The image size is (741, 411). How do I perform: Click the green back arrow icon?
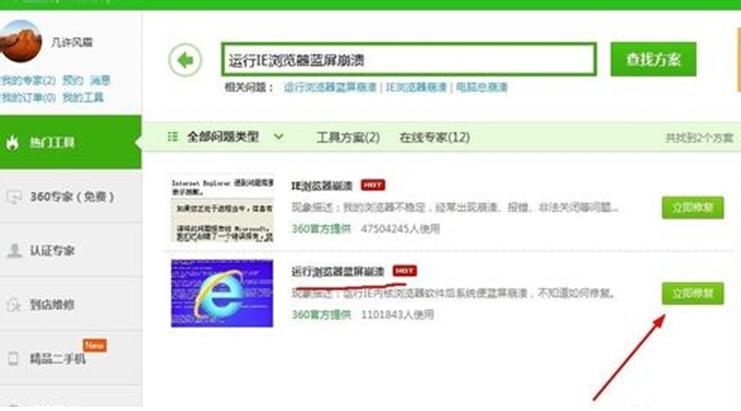[186, 60]
